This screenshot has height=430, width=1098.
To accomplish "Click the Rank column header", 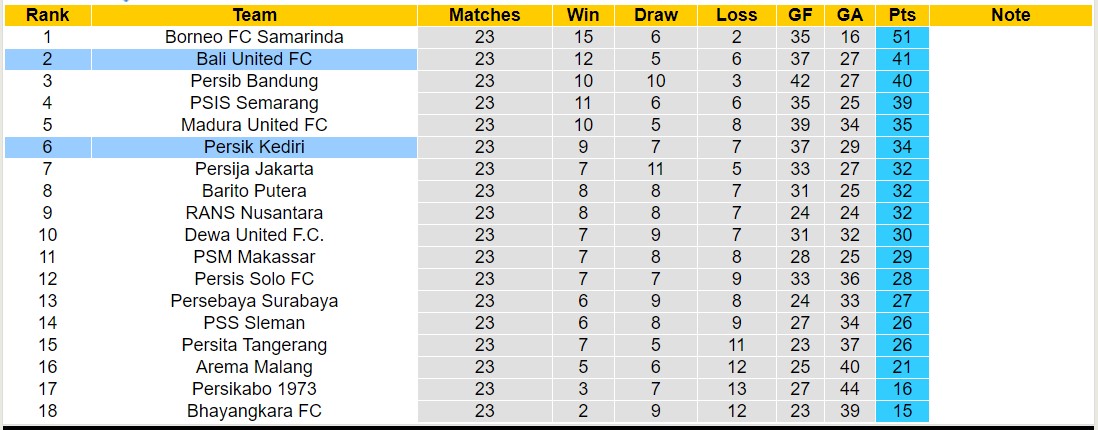I will point(47,15).
